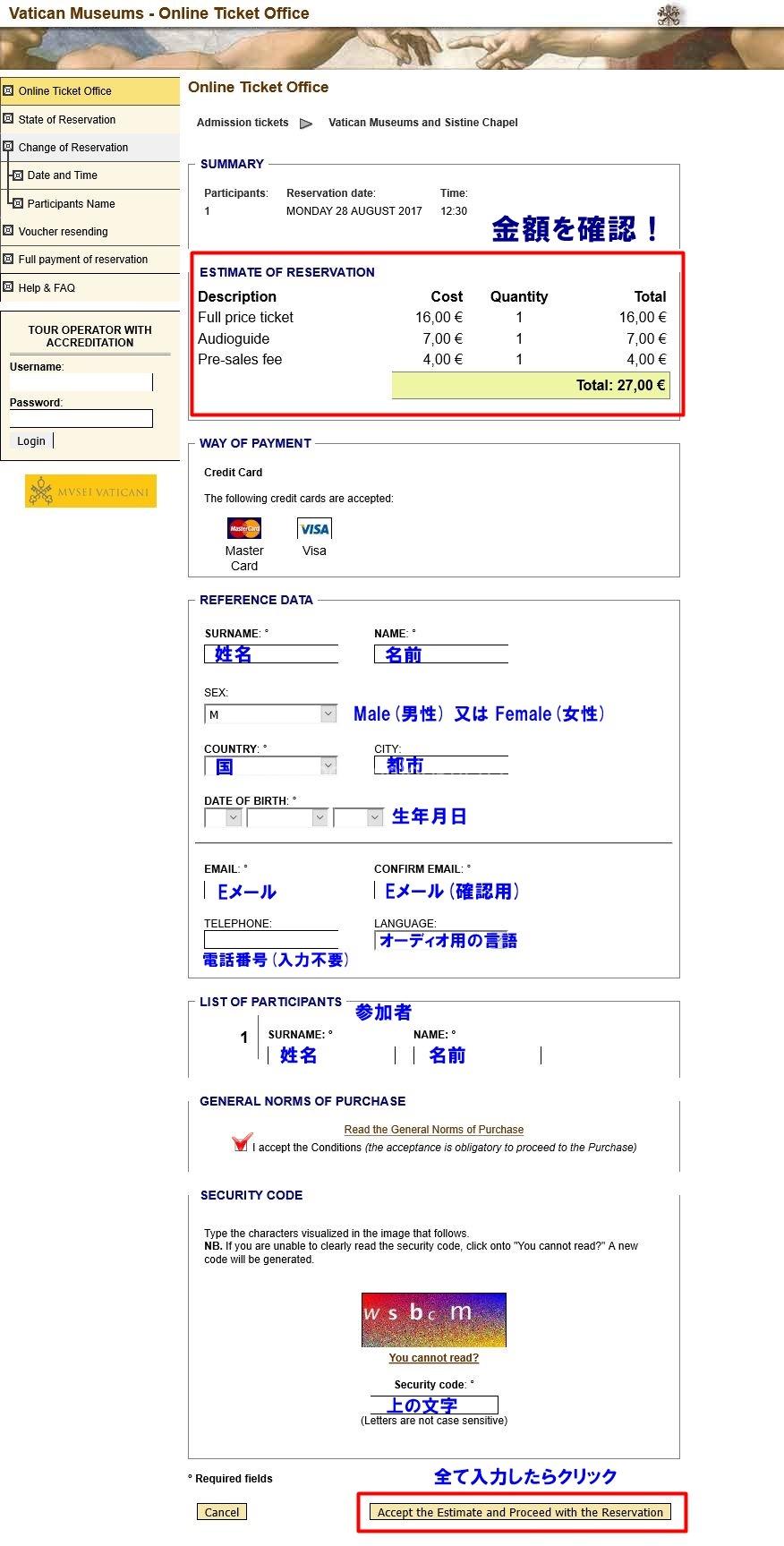This screenshot has width=784, height=1546.
Task: Select Change of Reservation menu item
Action: 73,148
